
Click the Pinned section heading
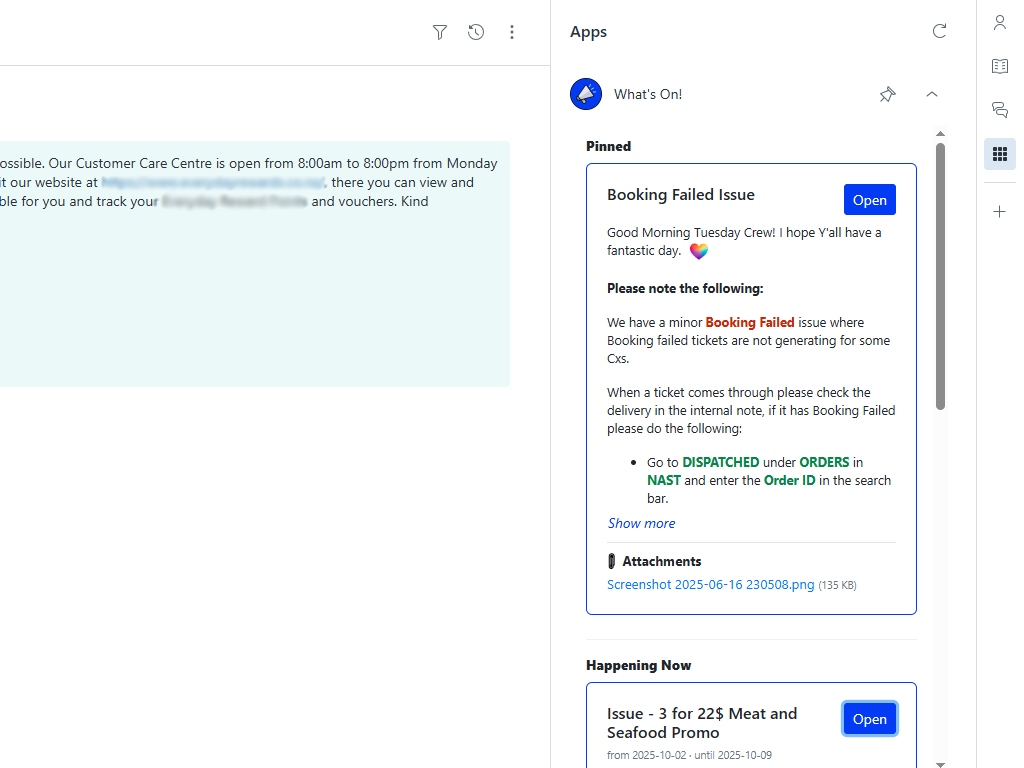608,146
